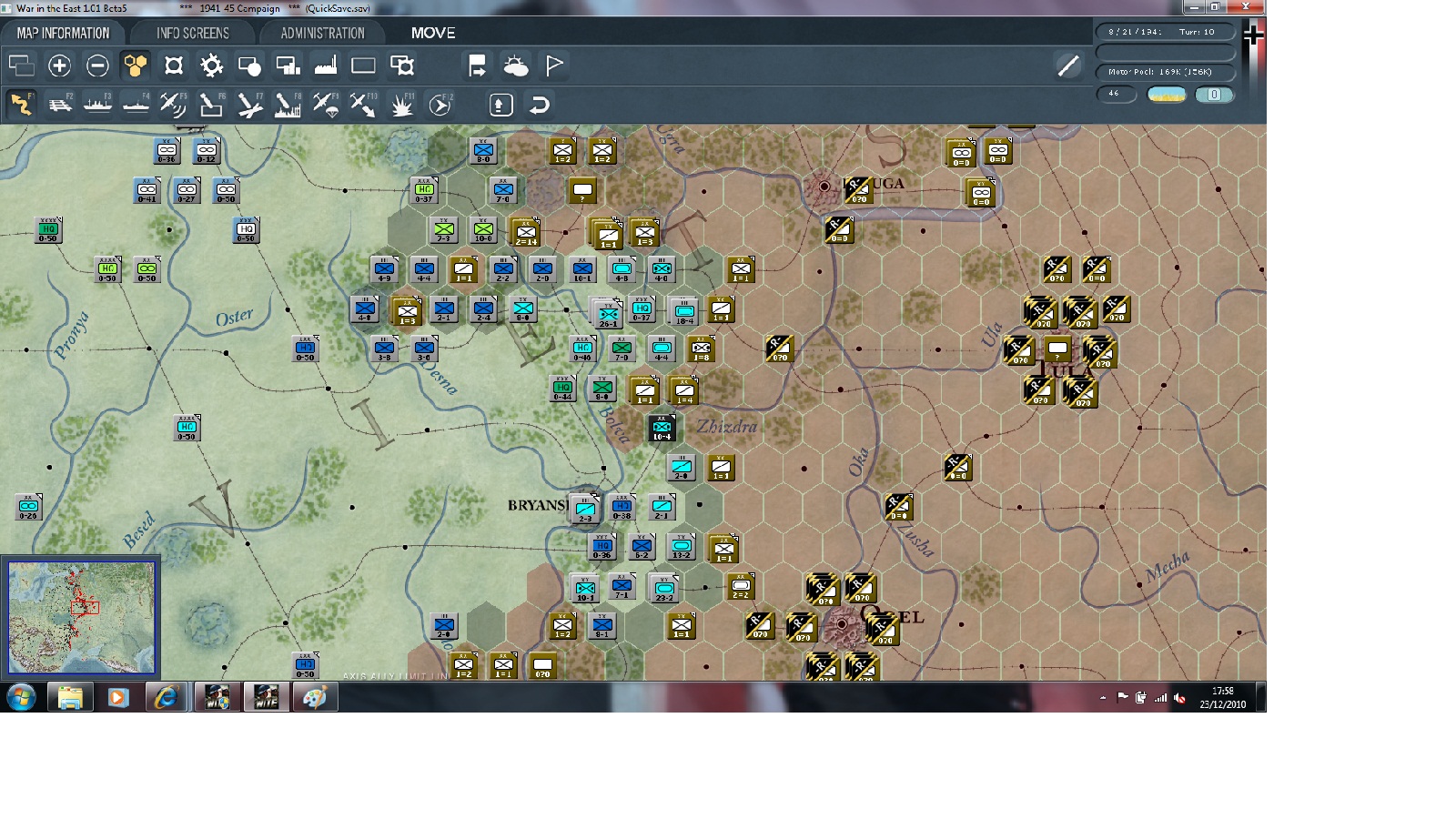This screenshot has width=1456, height=819.
Task: Select Move mode (F1)
Action: click(x=21, y=105)
